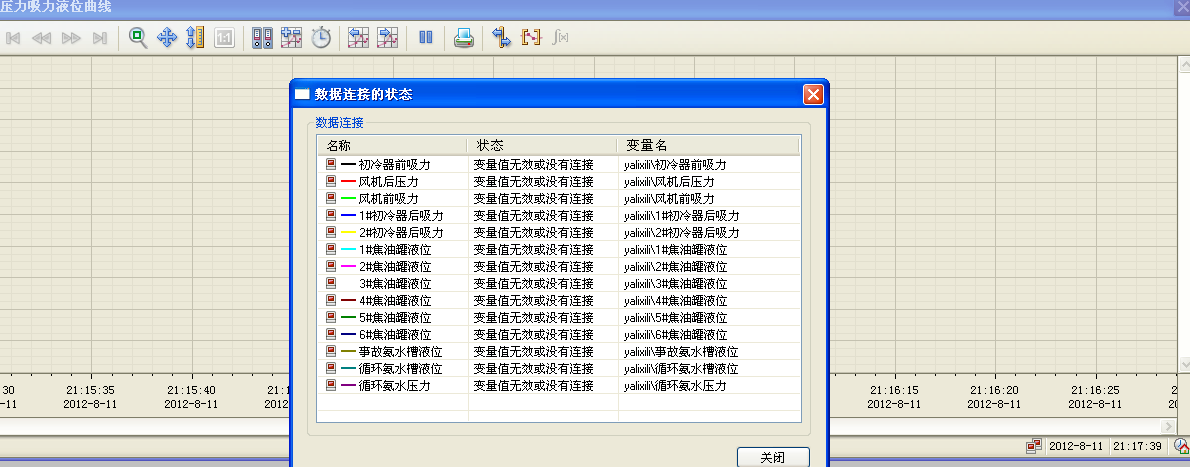
Task: Click the archive binders icon in toolbar
Action: click(263, 38)
